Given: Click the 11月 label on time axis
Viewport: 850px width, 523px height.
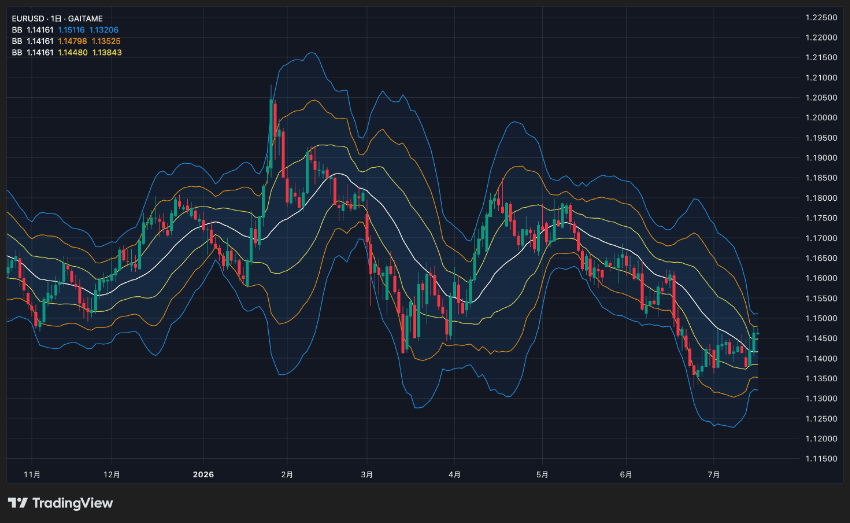Looking at the screenshot, I should [32, 474].
